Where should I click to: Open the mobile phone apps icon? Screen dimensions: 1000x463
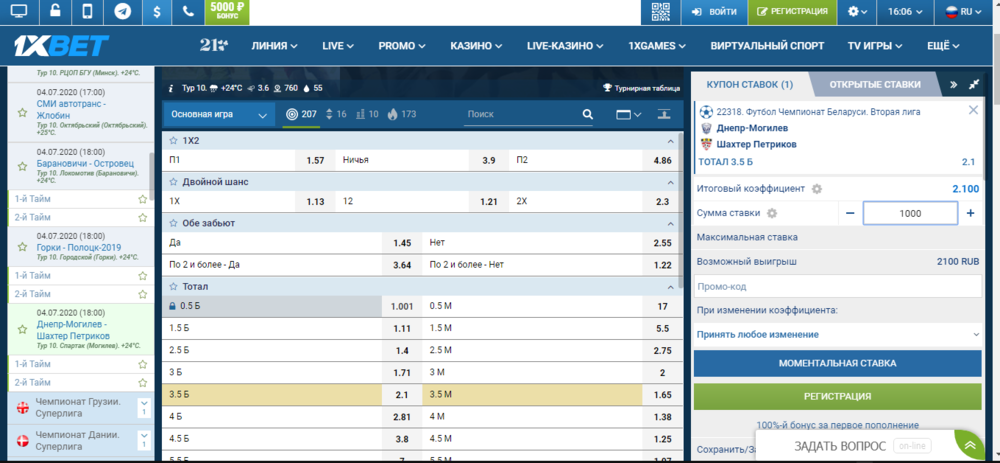coord(88,11)
